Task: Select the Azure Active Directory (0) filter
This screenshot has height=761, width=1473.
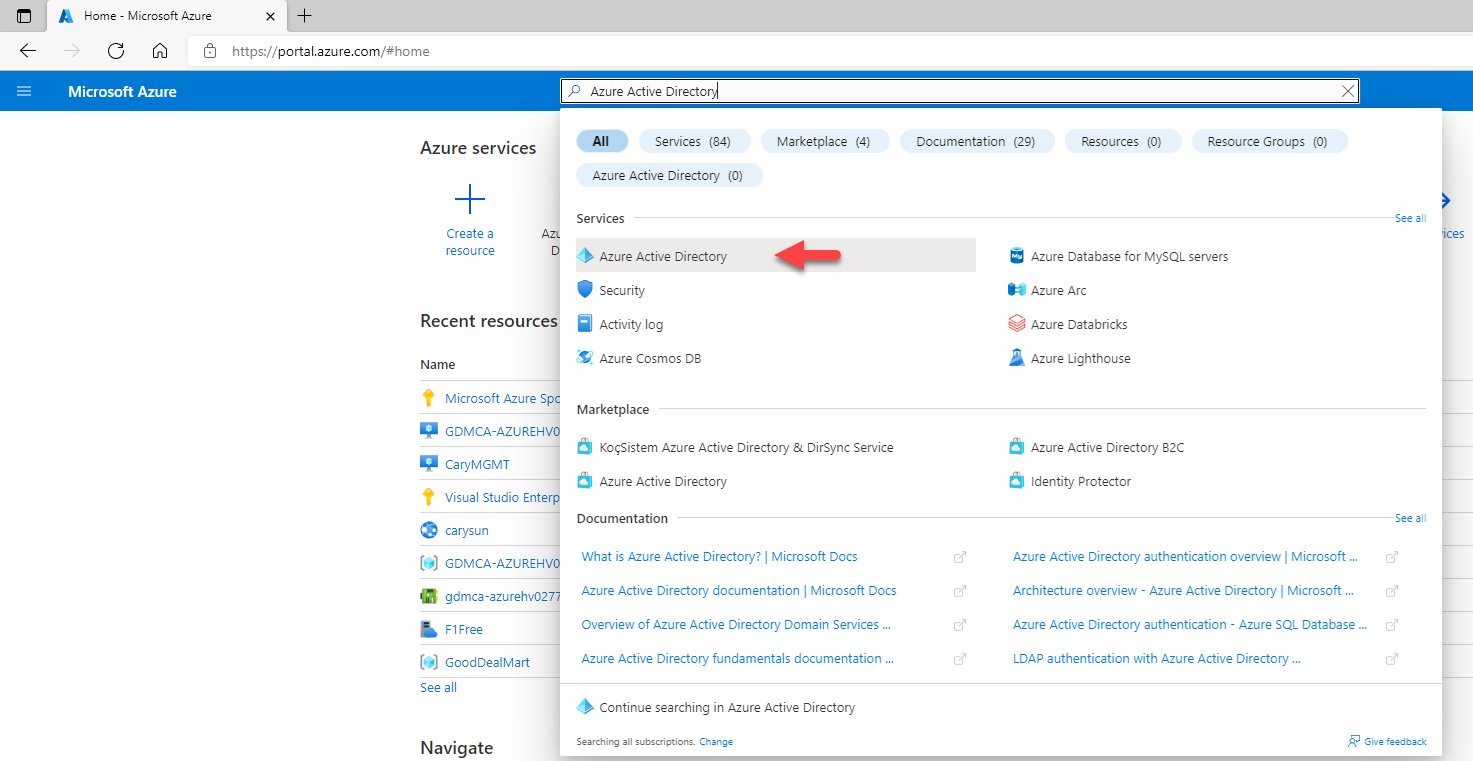Action: [668, 175]
